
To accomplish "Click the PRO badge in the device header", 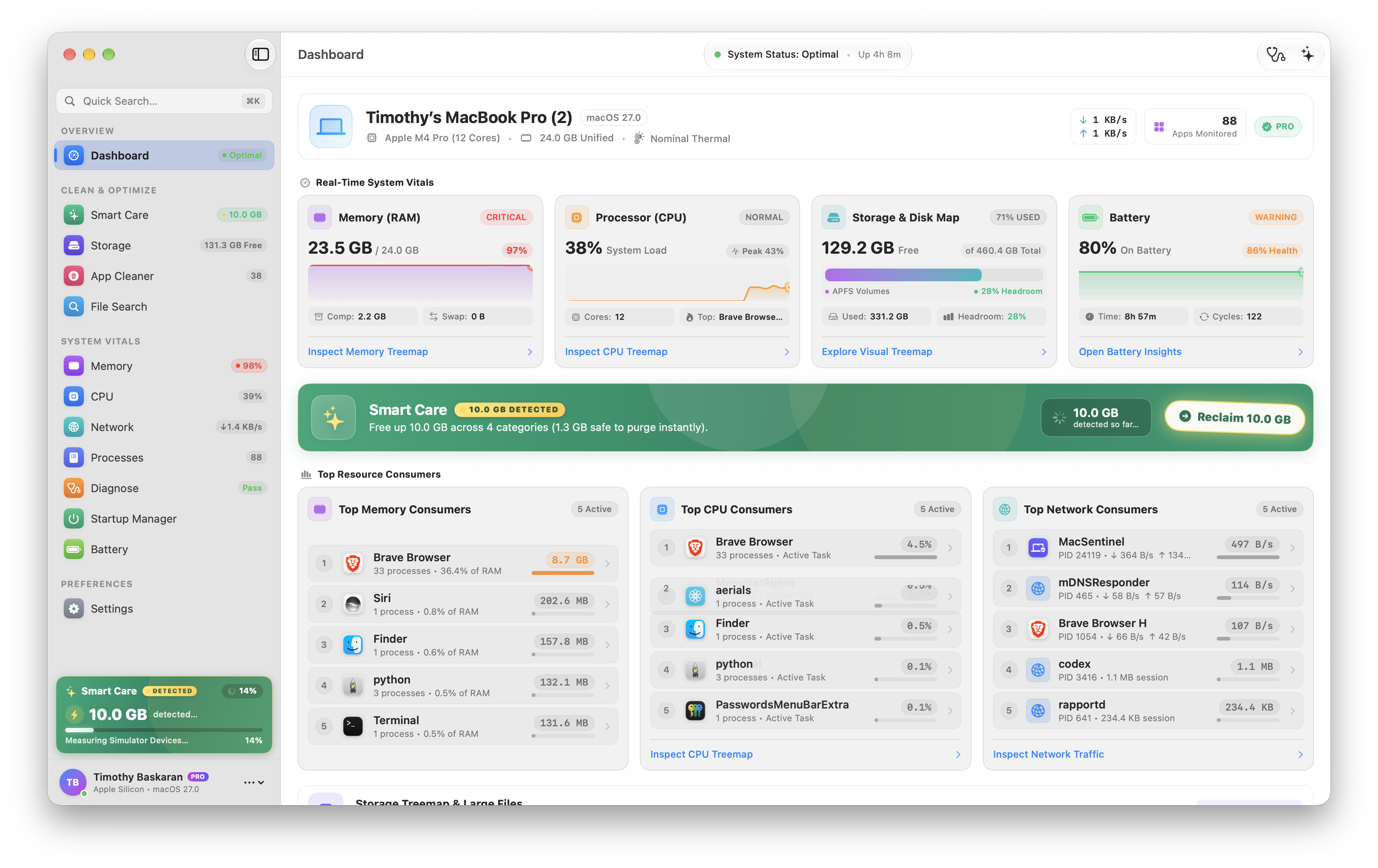I will pyautogui.click(x=1278, y=126).
